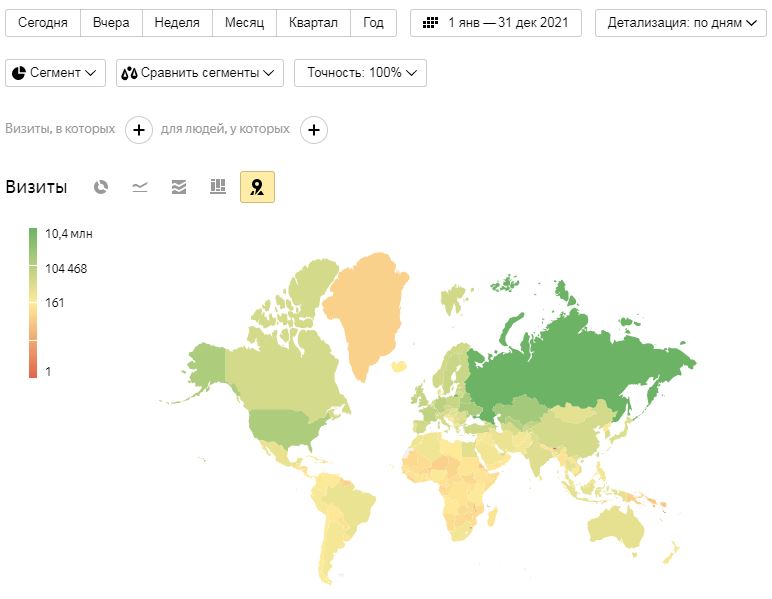Toggle the map visualization view
This screenshot has height=599, width=772.
[x=257, y=187]
